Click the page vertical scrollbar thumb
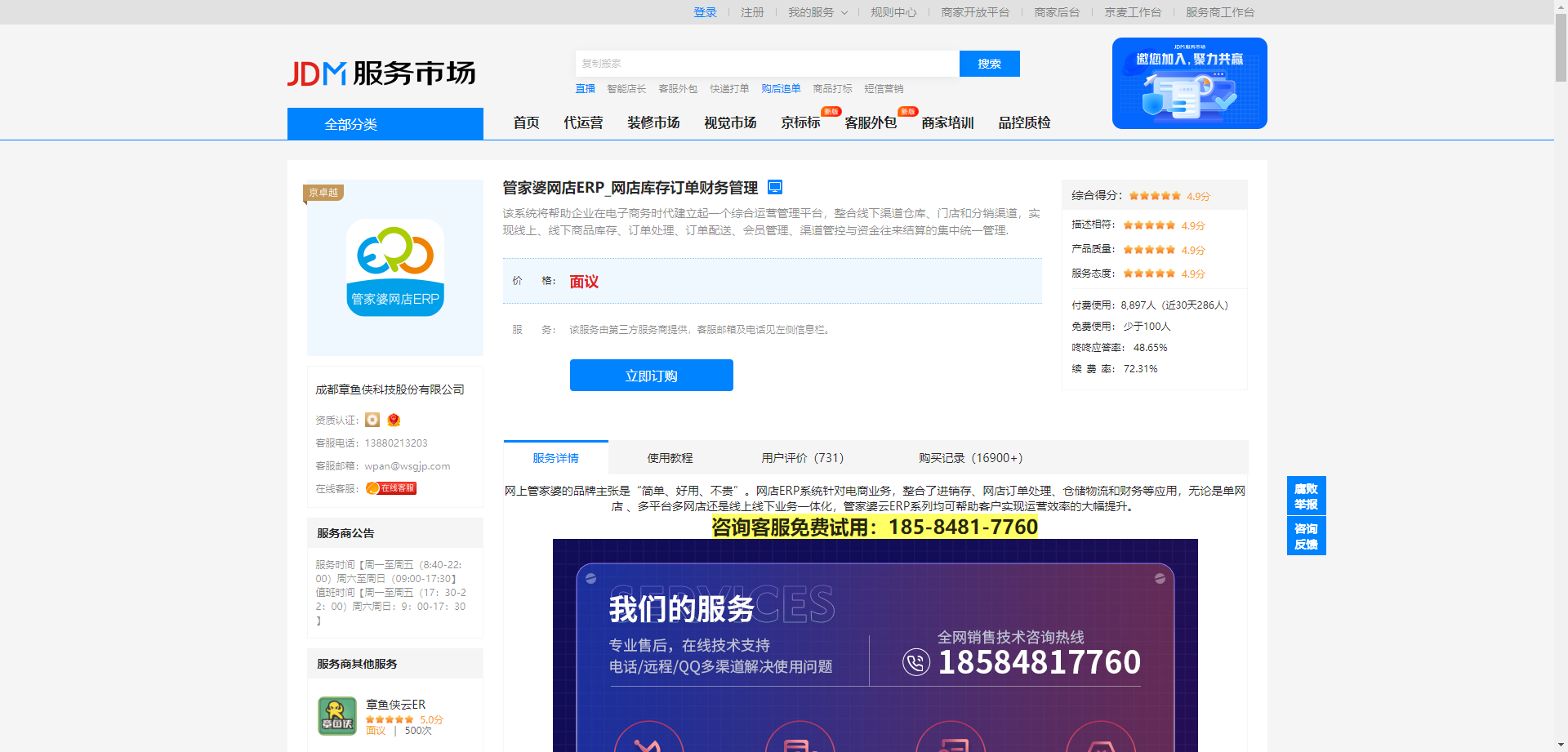 tap(1561, 47)
